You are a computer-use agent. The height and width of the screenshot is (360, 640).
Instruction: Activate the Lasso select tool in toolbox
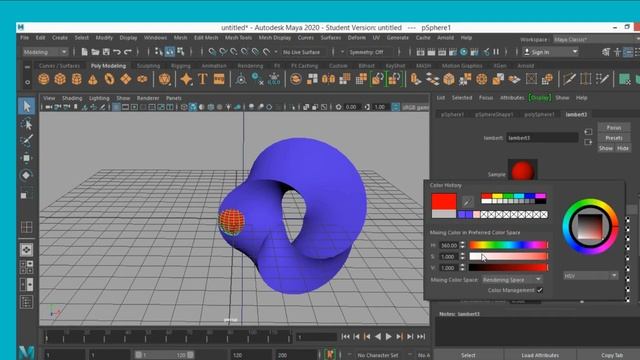click(x=27, y=124)
